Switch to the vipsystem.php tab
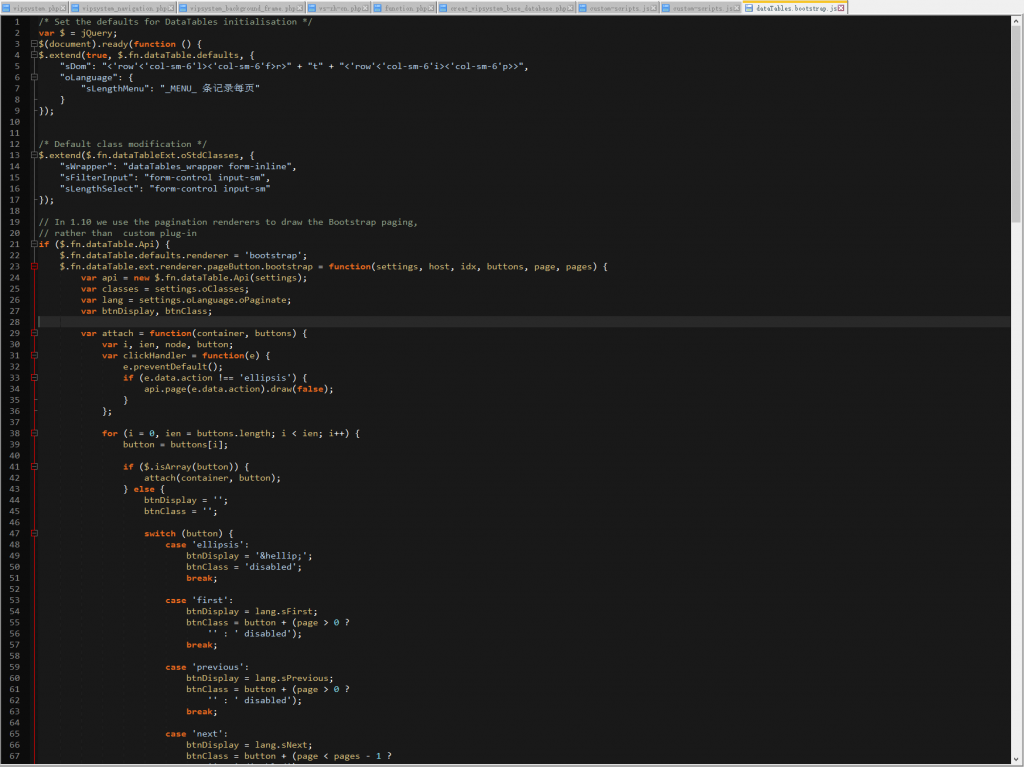This screenshot has height=767, width=1024. pos(35,8)
